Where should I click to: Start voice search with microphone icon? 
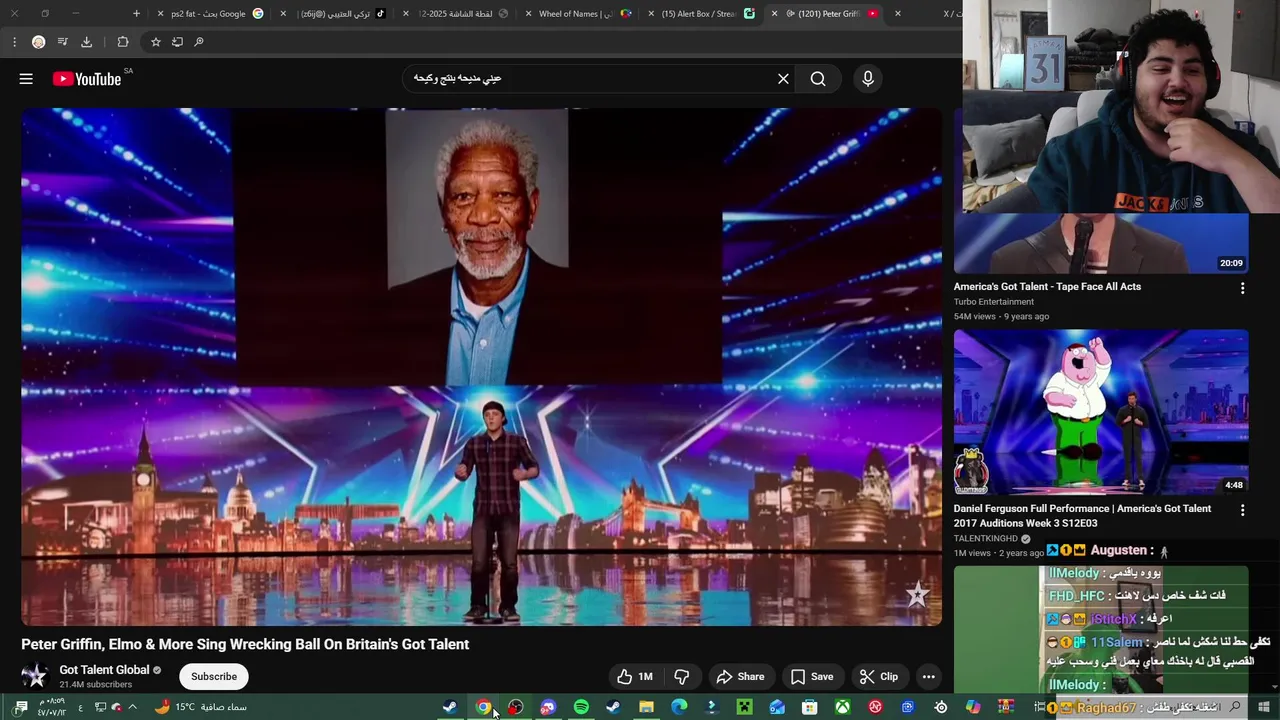[868, 79]
